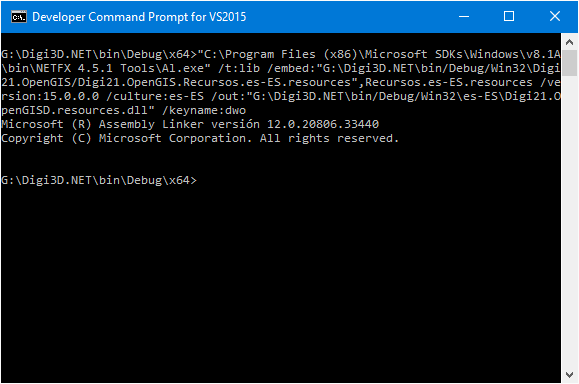The image size is (579, 384).
Task: Click the vertical scrollbar thumb
Action: tap(569, 63)
